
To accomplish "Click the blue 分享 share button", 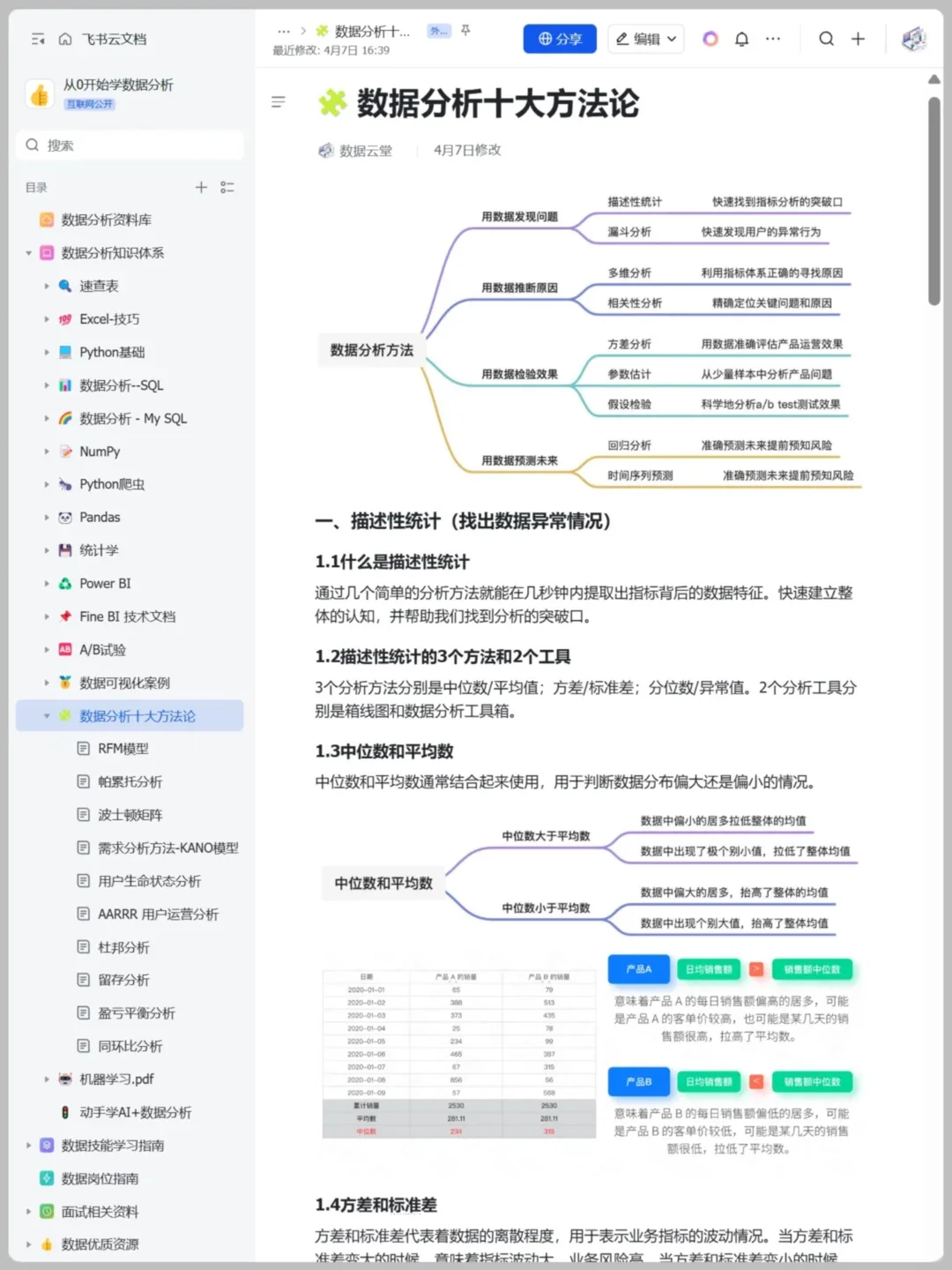I will pos(560,39).
